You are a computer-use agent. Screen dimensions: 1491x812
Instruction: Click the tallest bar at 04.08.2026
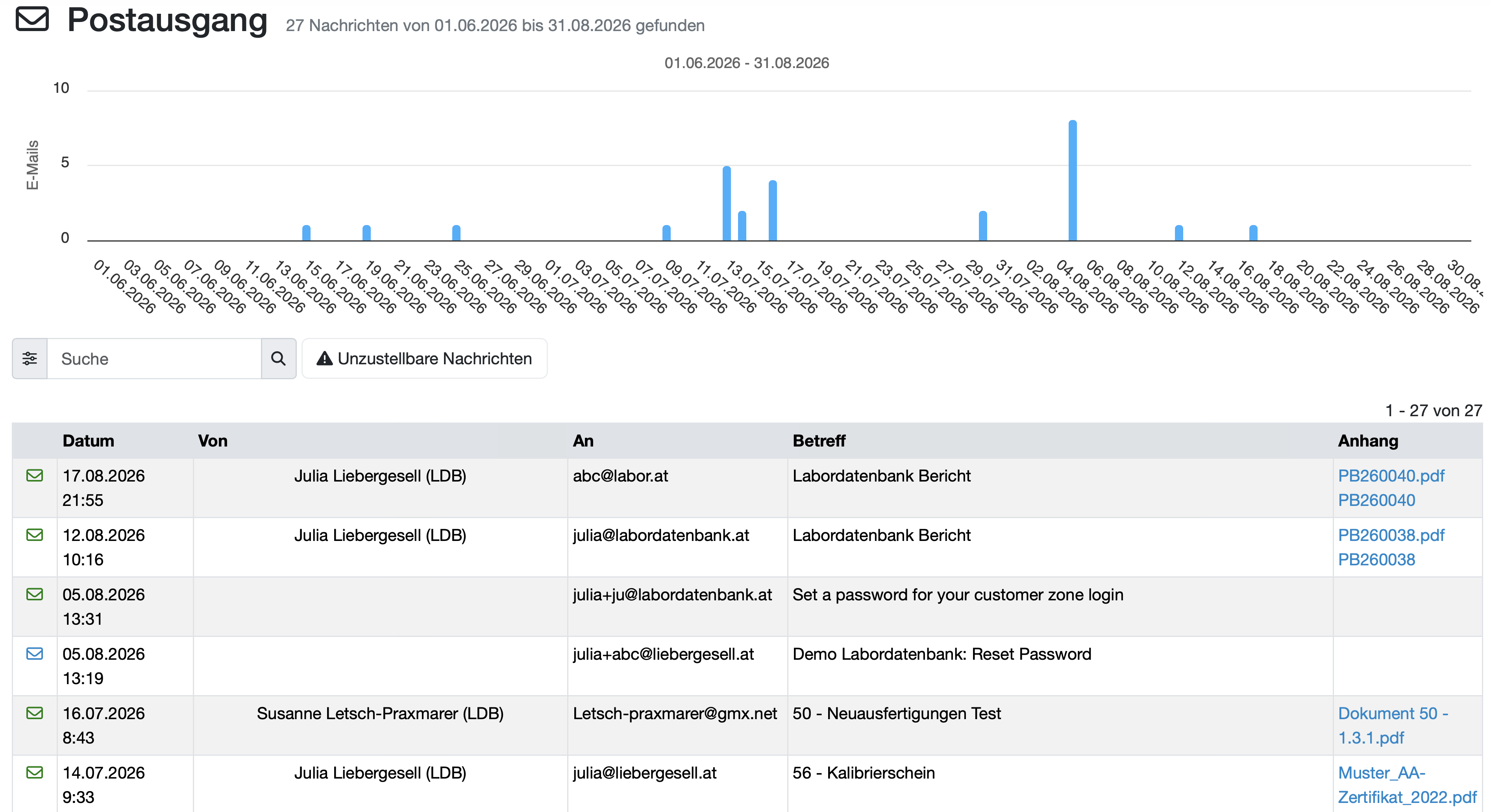click(x=1073, y=181)
